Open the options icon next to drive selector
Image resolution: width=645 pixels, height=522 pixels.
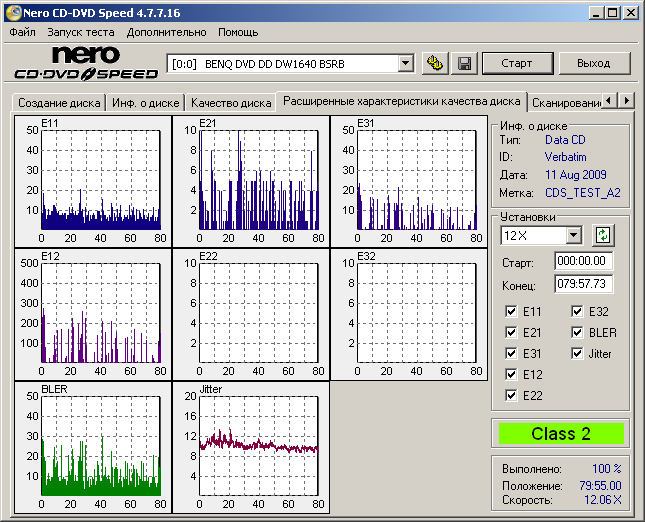434,63
